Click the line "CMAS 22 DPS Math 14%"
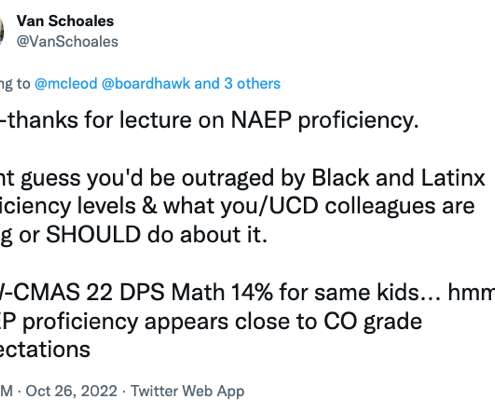 click(x=247, y=293)
